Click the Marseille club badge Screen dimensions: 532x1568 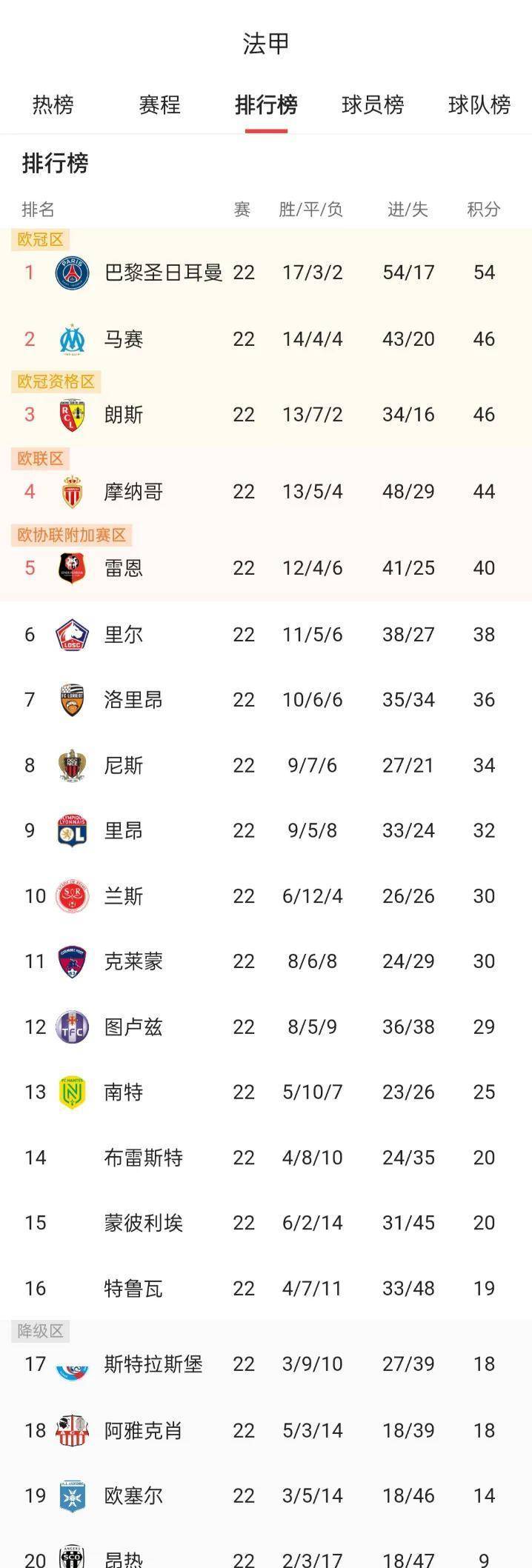pyautogui.click(x=72, y=339)
